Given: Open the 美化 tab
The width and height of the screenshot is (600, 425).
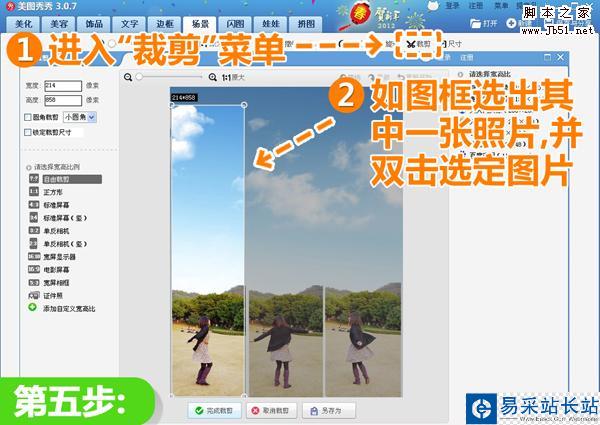Looking at the screenshot, I should 24,24.
